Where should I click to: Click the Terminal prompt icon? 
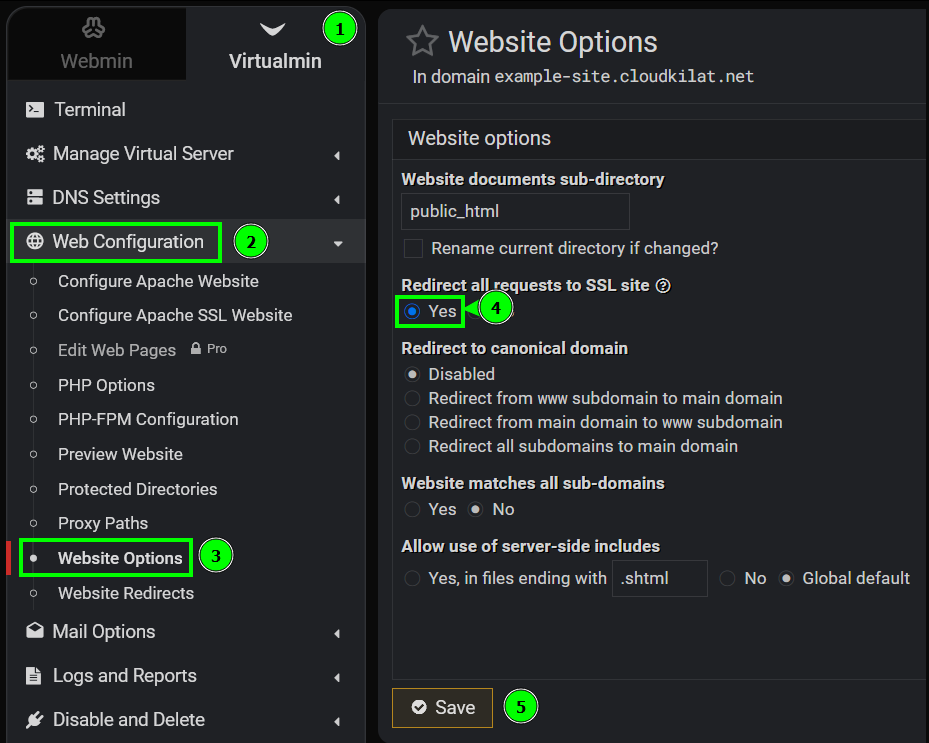pos(35,110)
